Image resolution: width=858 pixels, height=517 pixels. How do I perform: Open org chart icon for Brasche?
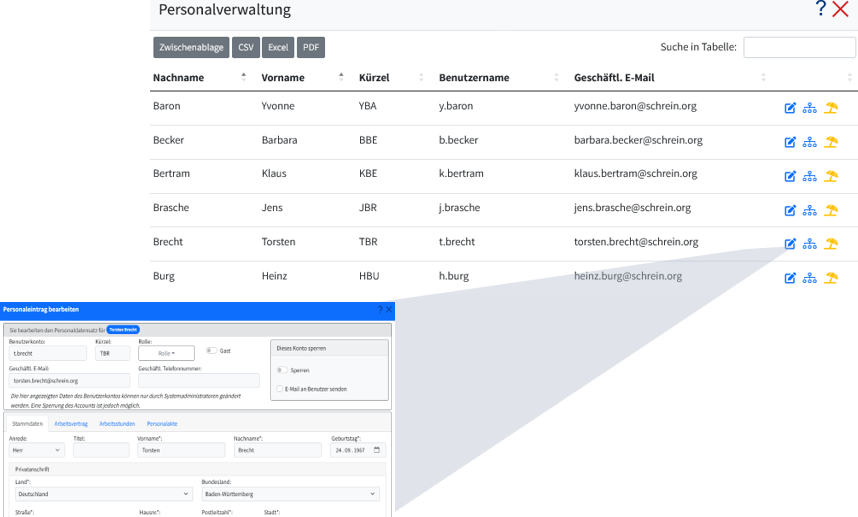point(809,210)
